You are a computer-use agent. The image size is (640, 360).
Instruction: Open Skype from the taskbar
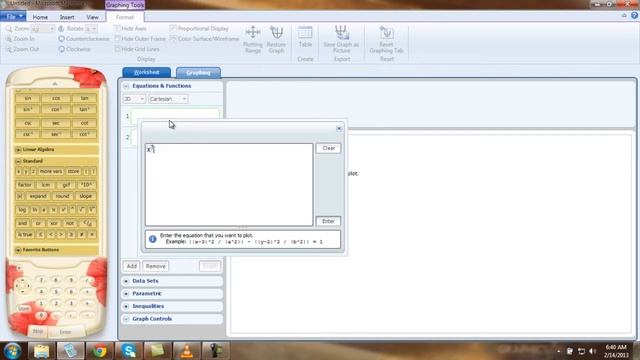click(129, 351)
